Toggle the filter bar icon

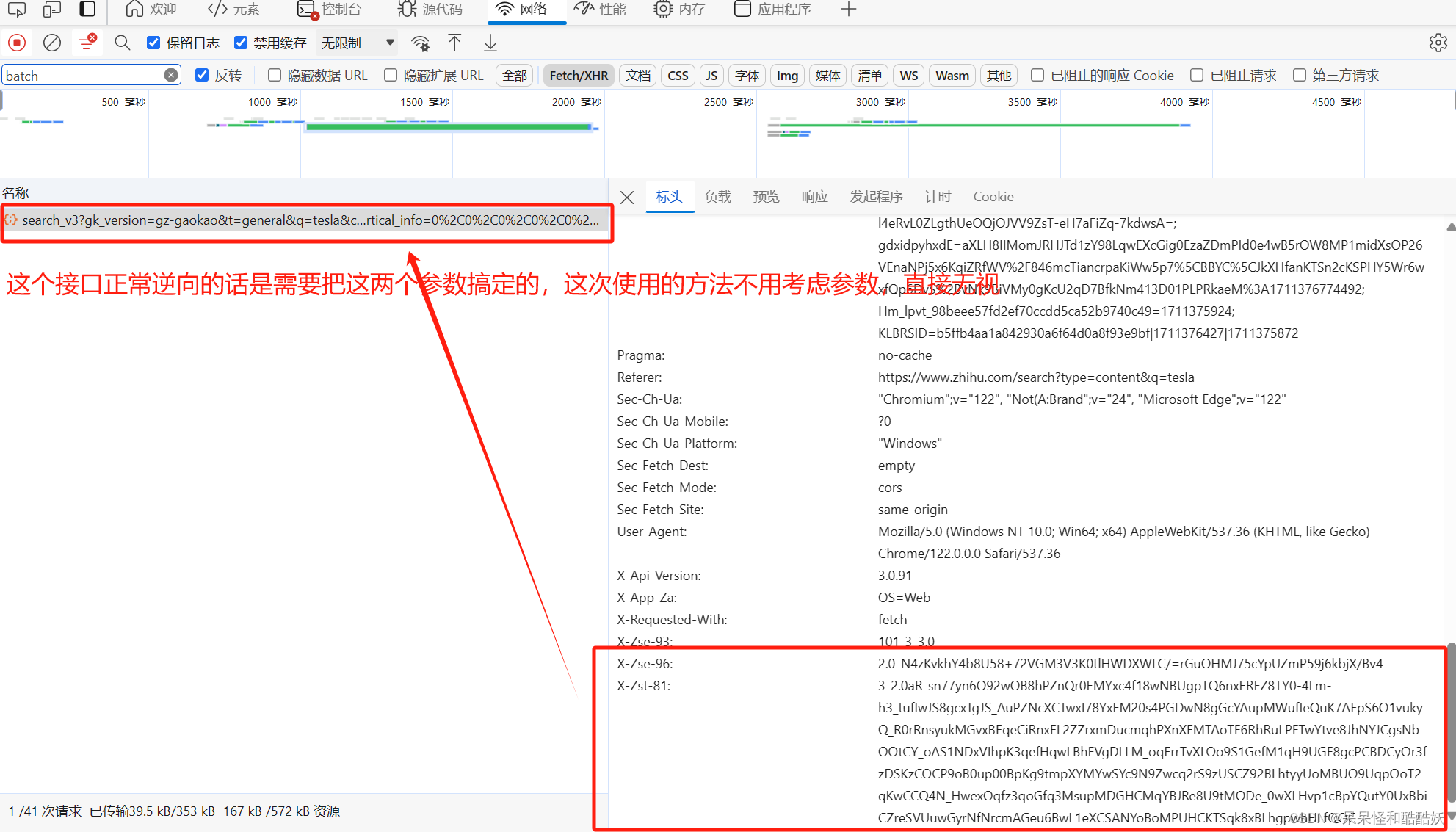click(x=87, y=43)
